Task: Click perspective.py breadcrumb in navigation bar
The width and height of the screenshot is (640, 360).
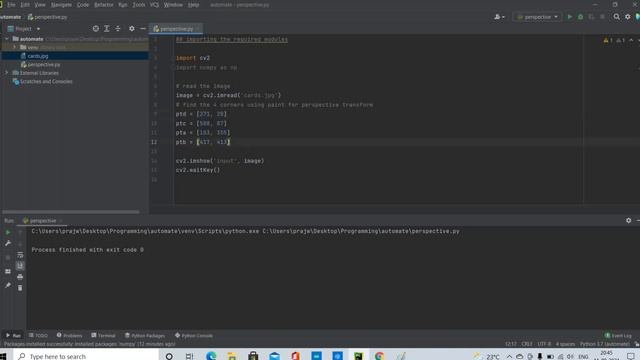Action: click(x=47, y=17)
